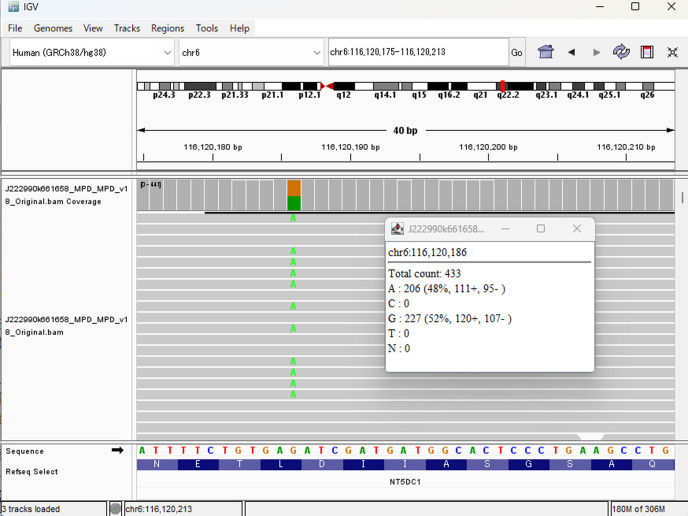This screenshot has height=516, width=688.
Task: Close the chr6:116,120,186 popup window
Action: 576,229
